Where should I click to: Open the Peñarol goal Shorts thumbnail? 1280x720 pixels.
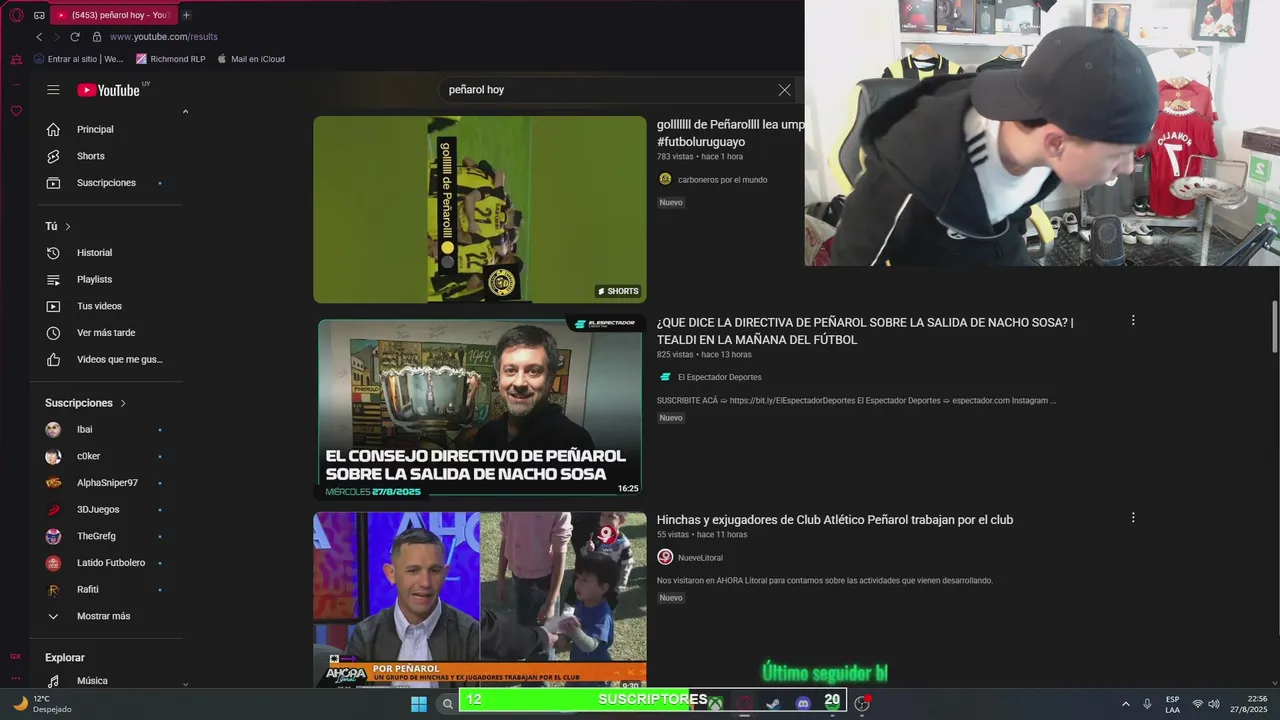[480, 209]
